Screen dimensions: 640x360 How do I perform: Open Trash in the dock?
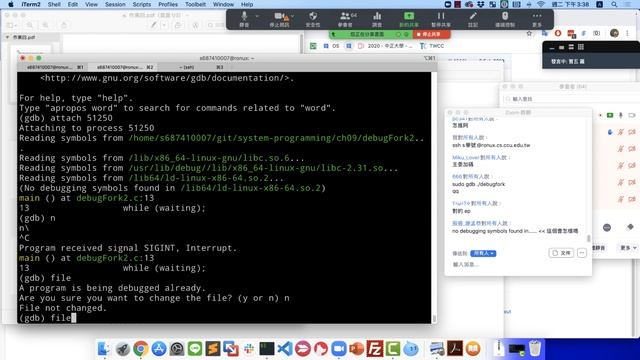click(x=535, y=349)
